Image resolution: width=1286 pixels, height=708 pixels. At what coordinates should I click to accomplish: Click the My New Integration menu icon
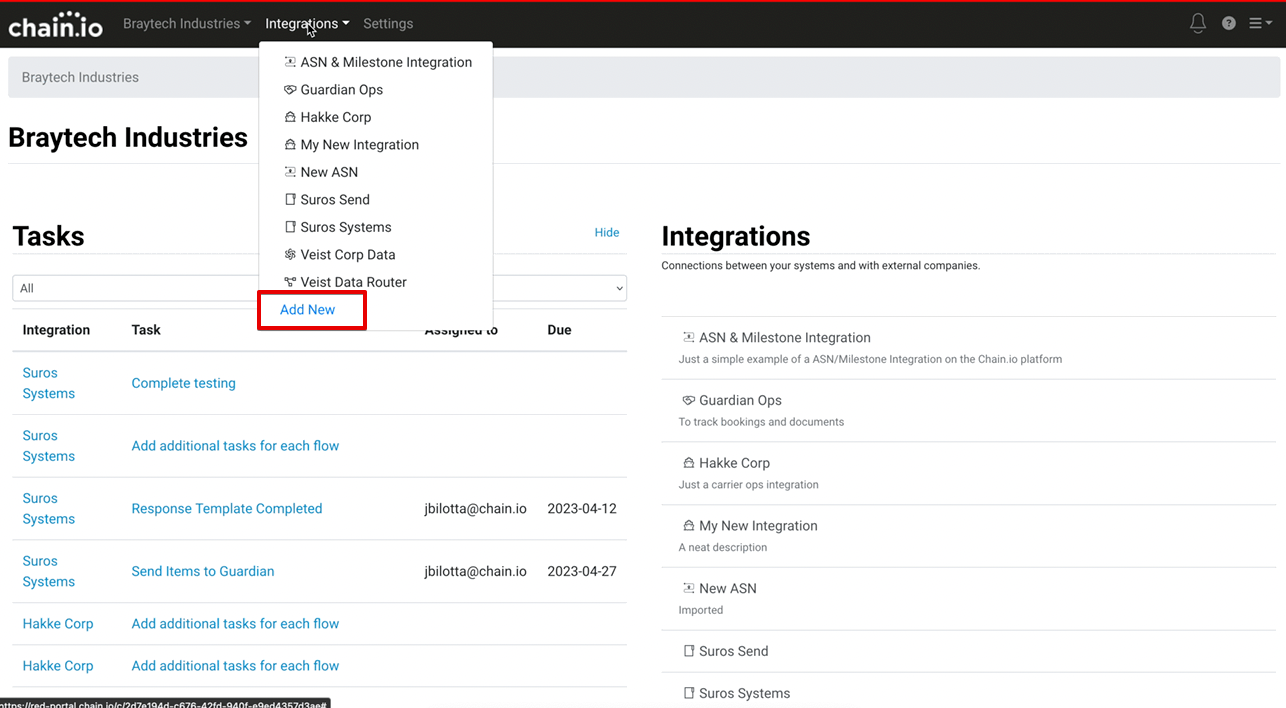[x=290, y=145]
